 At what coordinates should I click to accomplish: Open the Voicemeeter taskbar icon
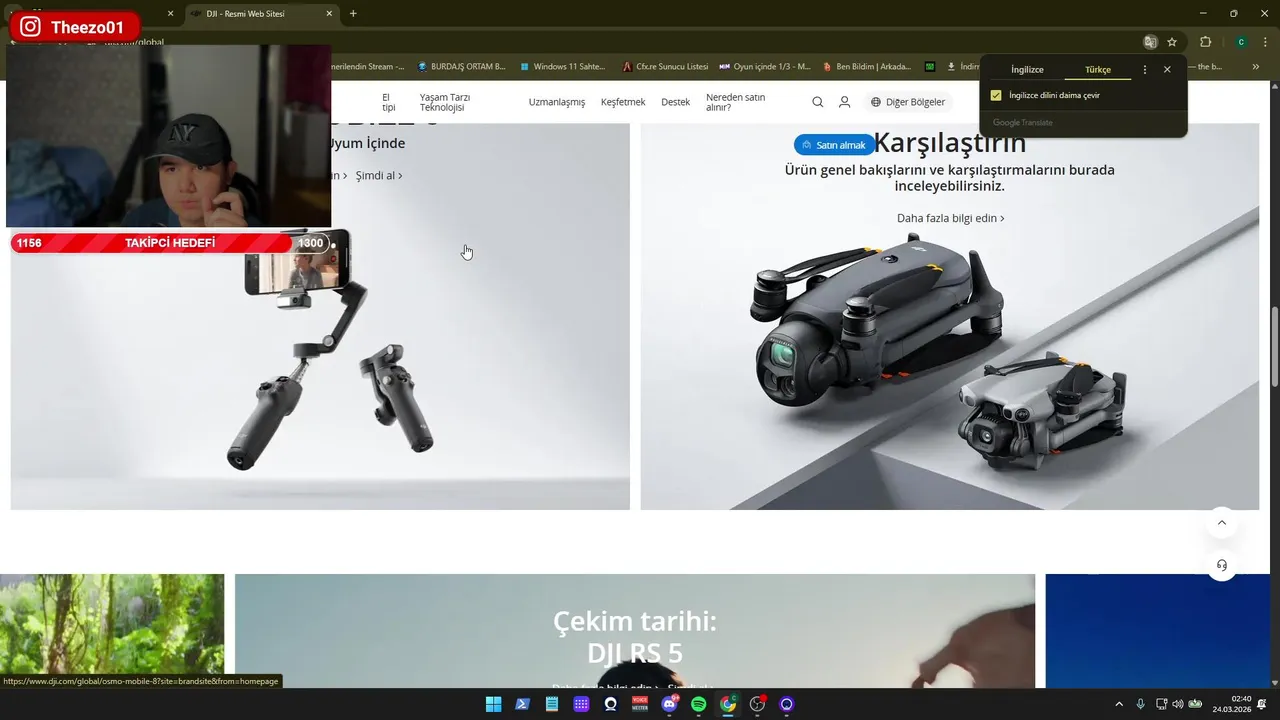click(640, 704)
